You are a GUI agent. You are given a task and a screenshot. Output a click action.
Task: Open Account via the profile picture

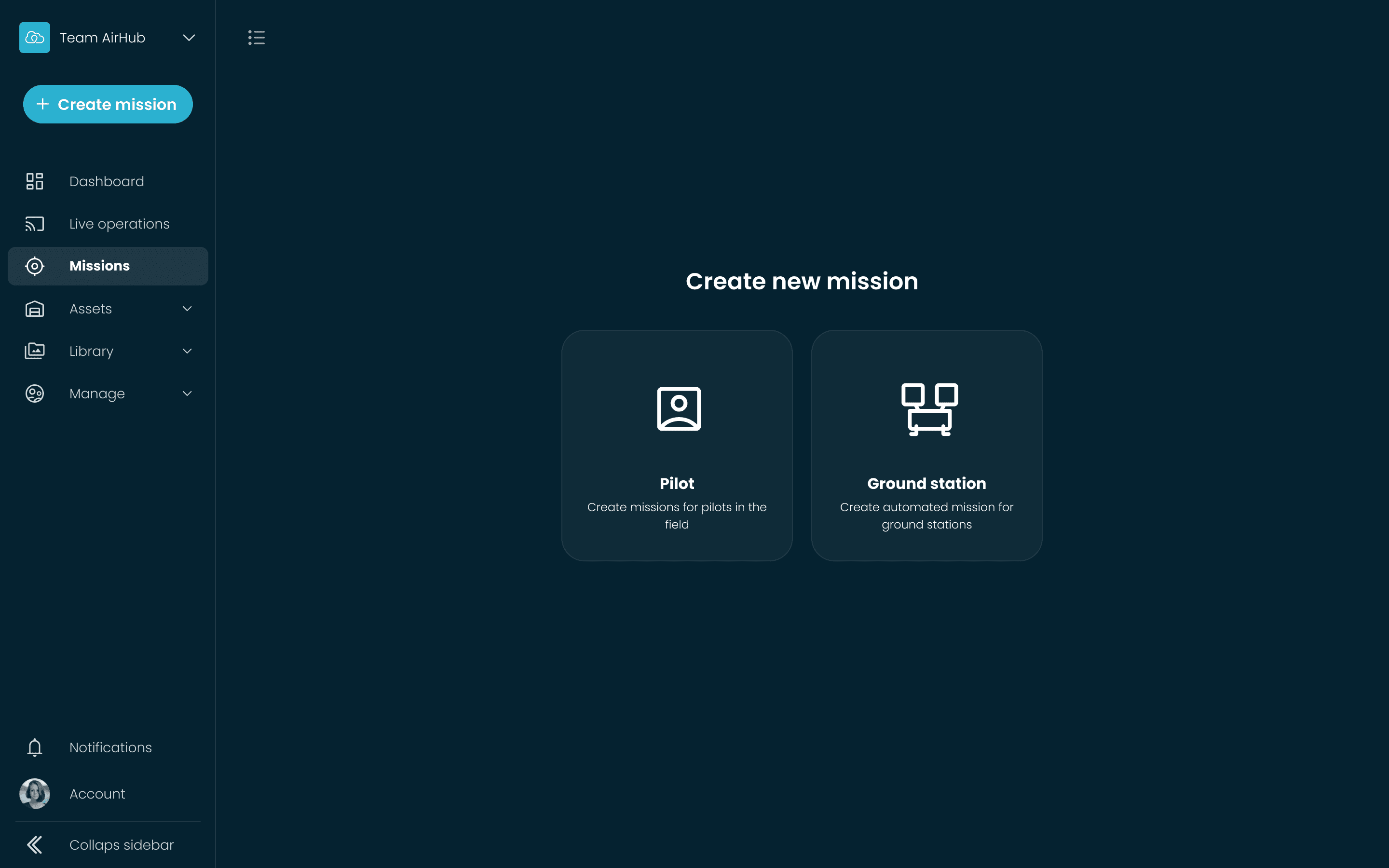34,793
